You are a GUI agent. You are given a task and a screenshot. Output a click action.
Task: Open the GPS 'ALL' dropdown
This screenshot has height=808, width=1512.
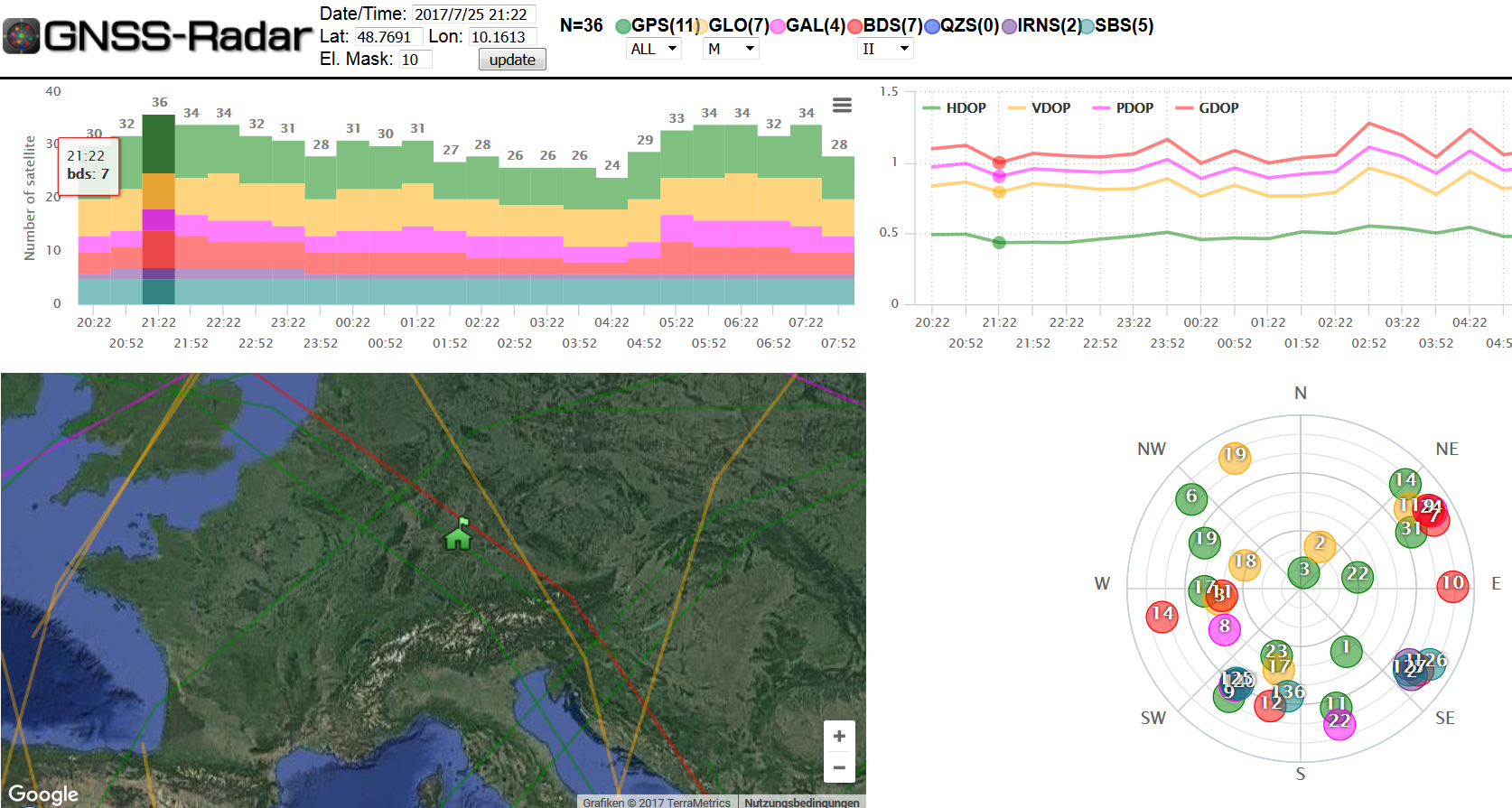(653, 49)
